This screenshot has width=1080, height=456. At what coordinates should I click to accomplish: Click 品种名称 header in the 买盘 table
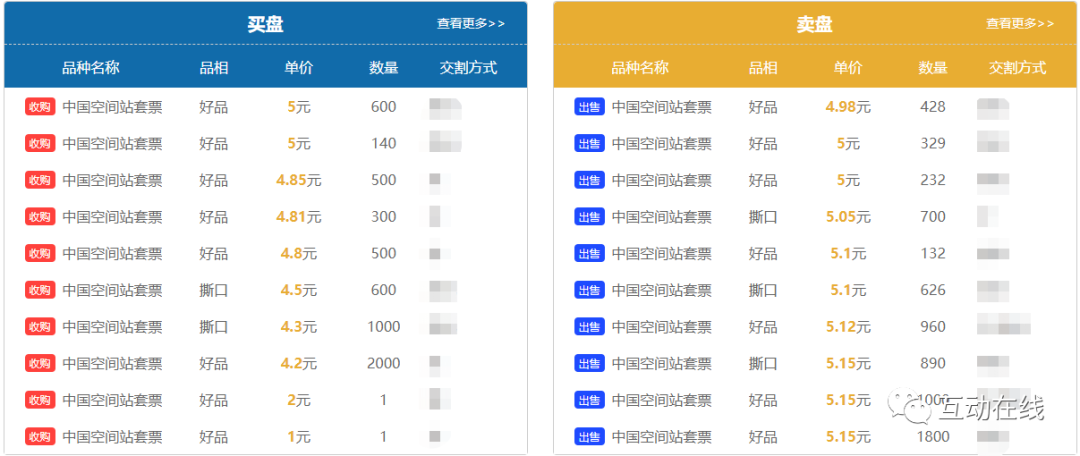pos(91,68)
